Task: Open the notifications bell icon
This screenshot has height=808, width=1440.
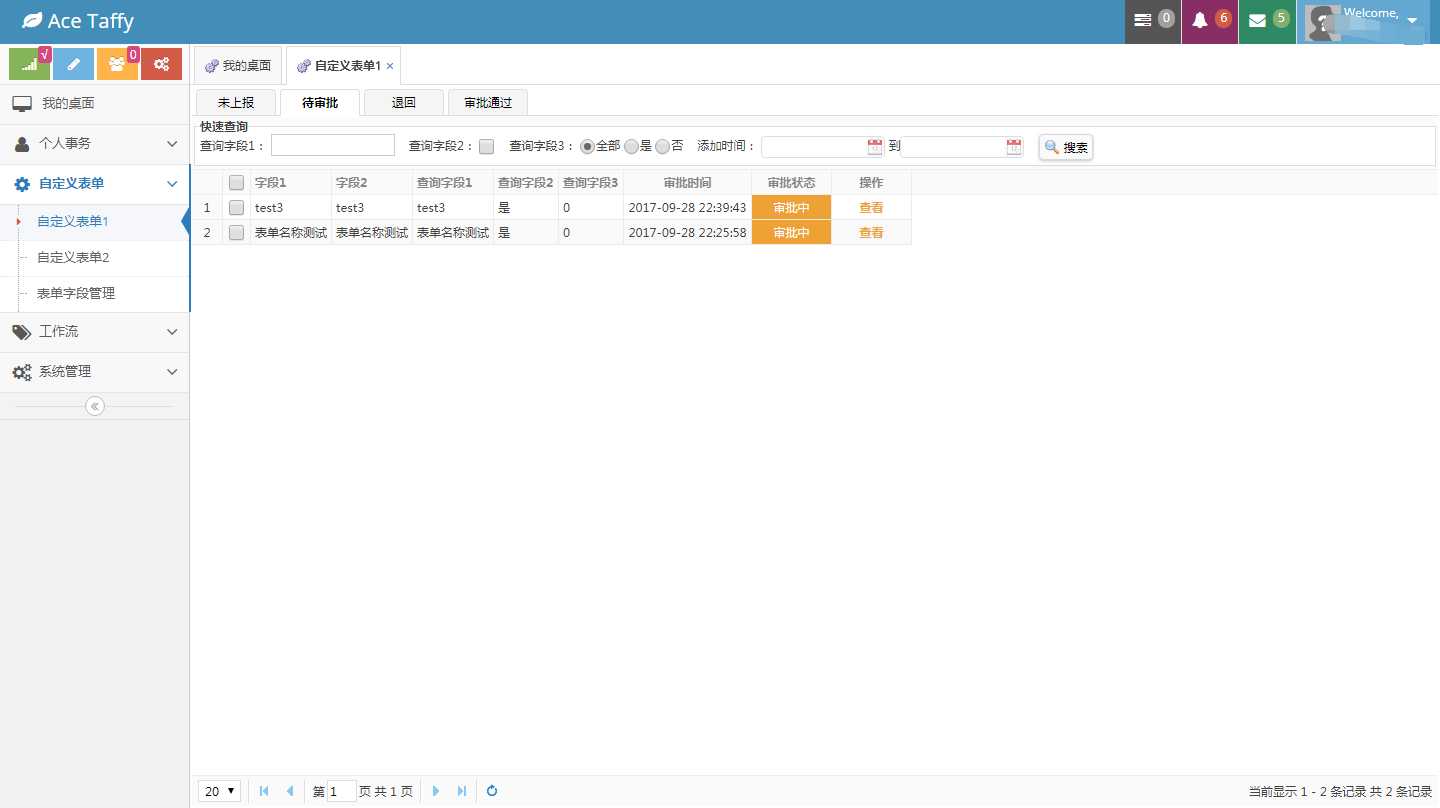Action: [1210, 21]
